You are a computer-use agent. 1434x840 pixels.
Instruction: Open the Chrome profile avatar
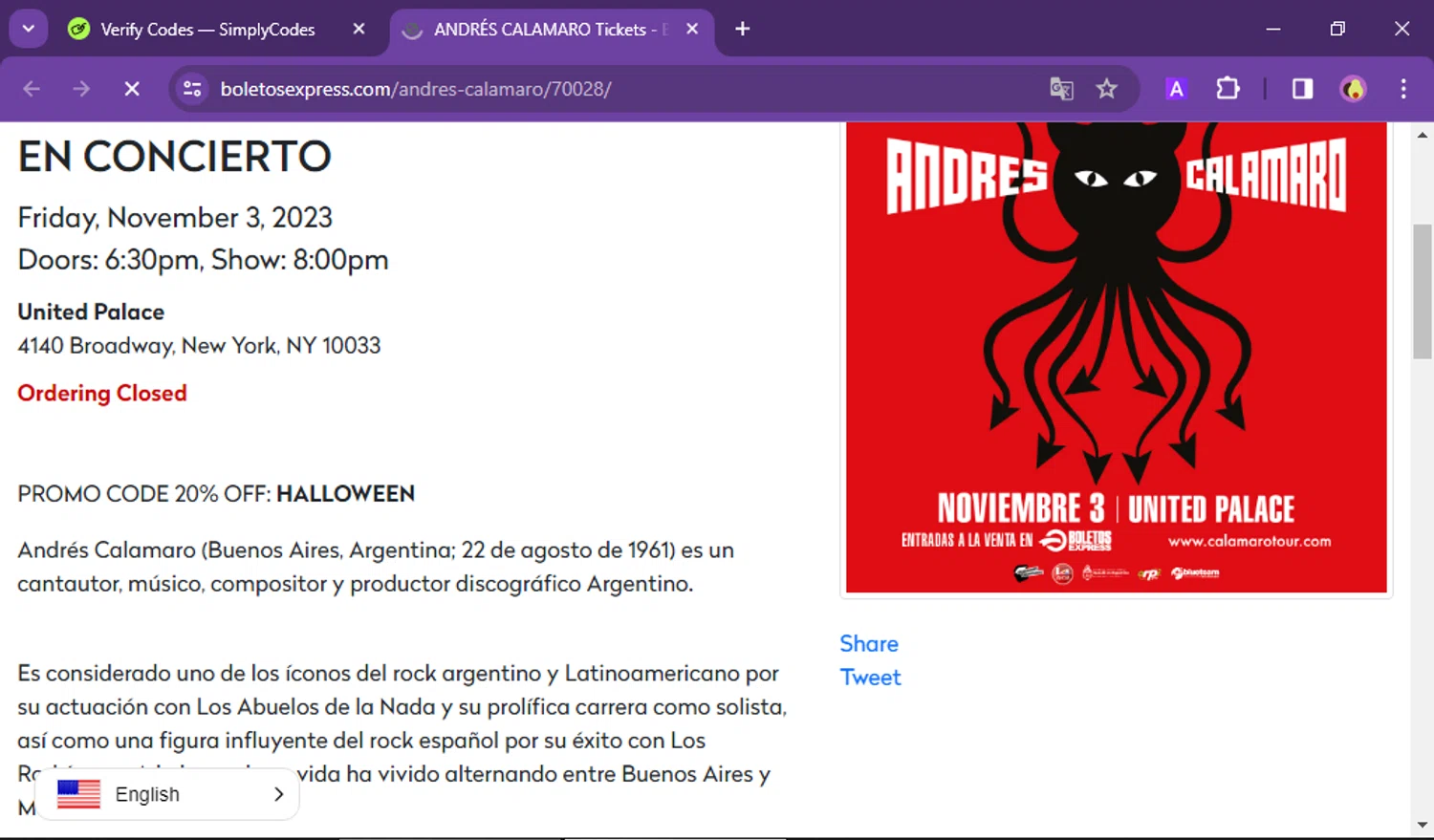click(x=1353, y=89)
